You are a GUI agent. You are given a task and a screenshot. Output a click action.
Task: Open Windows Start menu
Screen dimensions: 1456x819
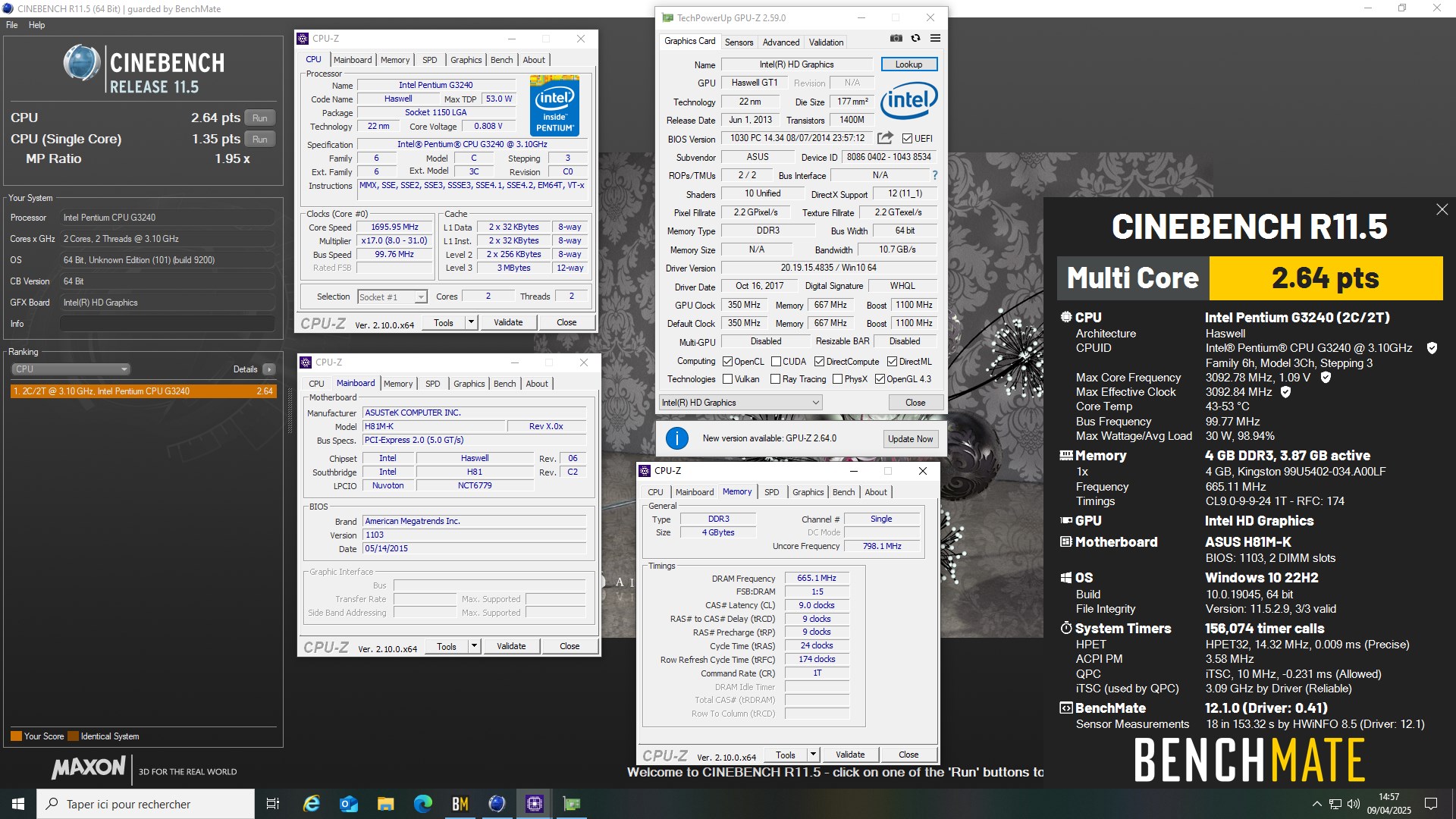(18, 804)
